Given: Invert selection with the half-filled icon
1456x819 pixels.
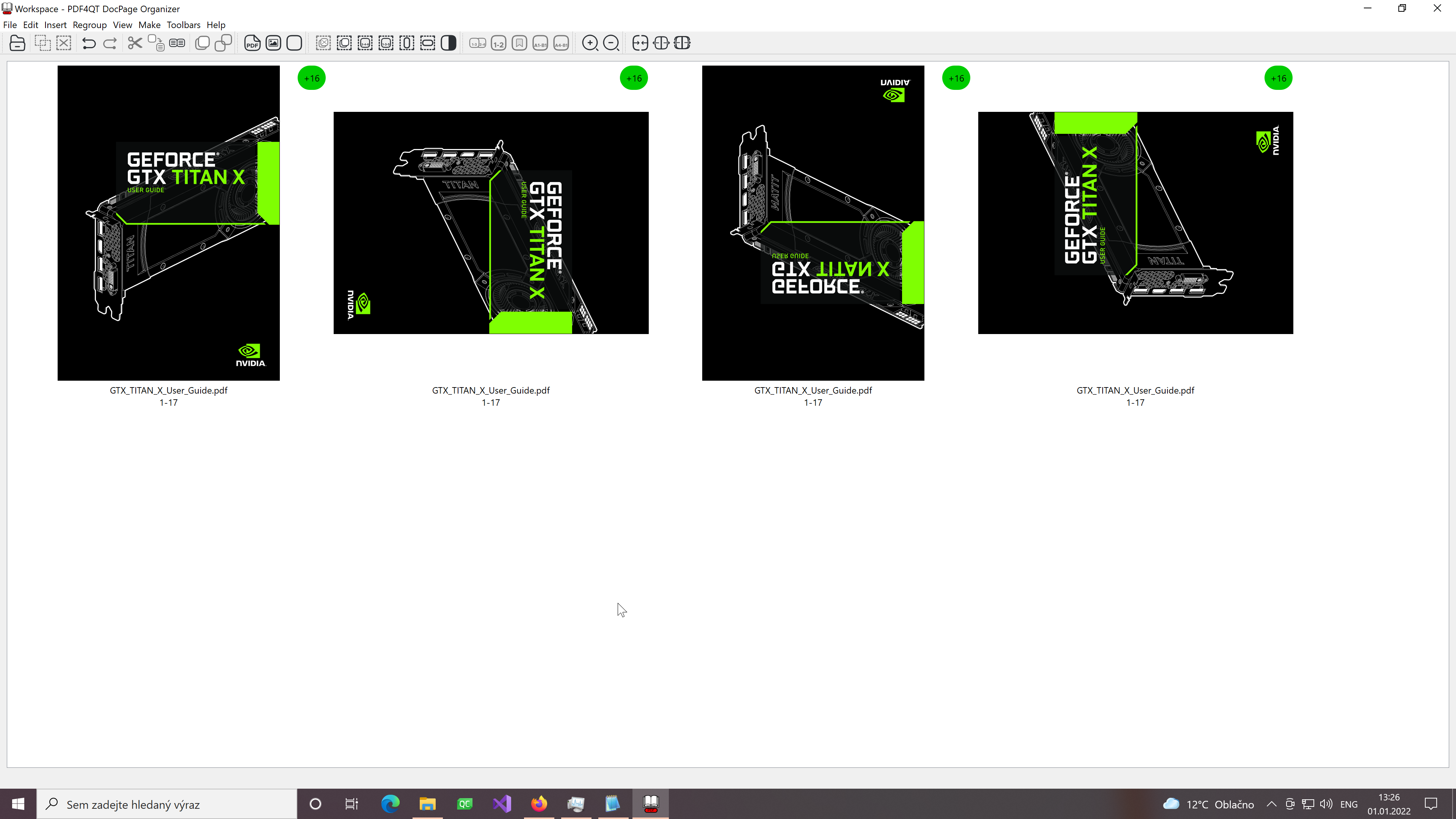Looking at the screenshot, I should point(449,43).
